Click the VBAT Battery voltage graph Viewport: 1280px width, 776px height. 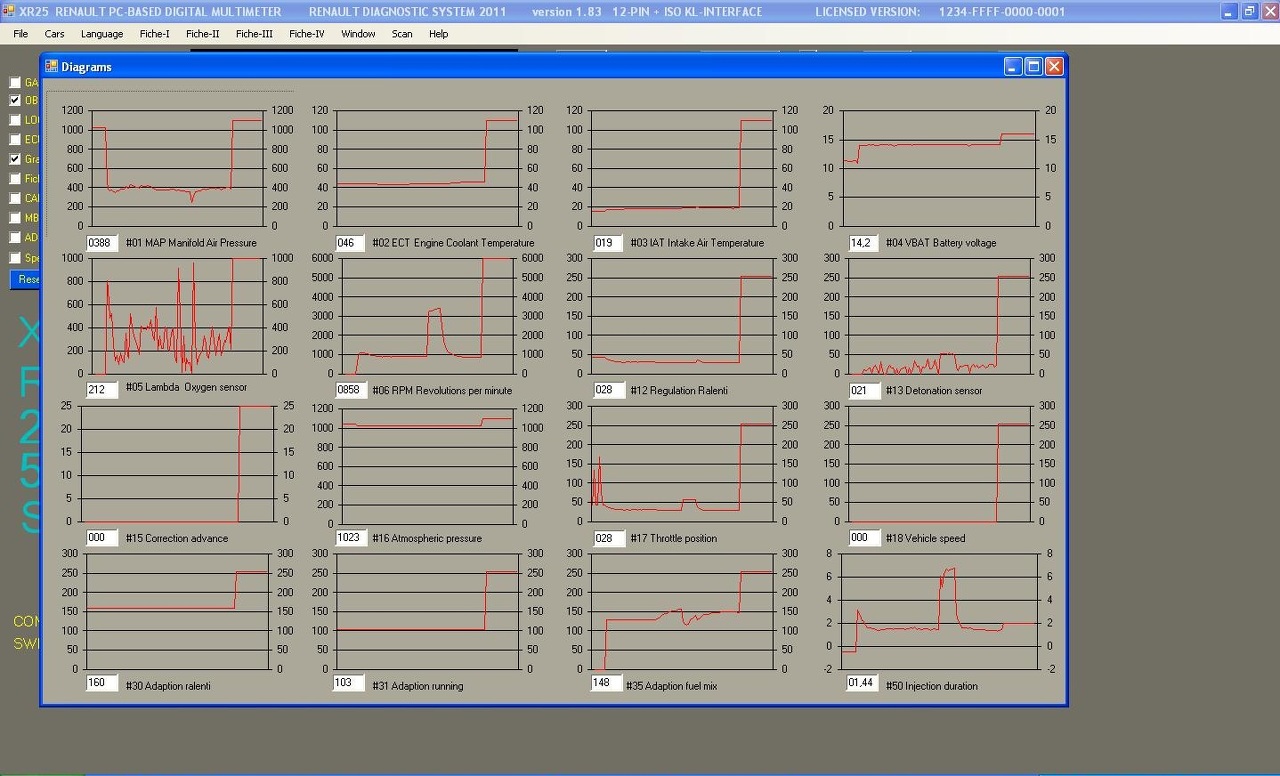(938, 167)
